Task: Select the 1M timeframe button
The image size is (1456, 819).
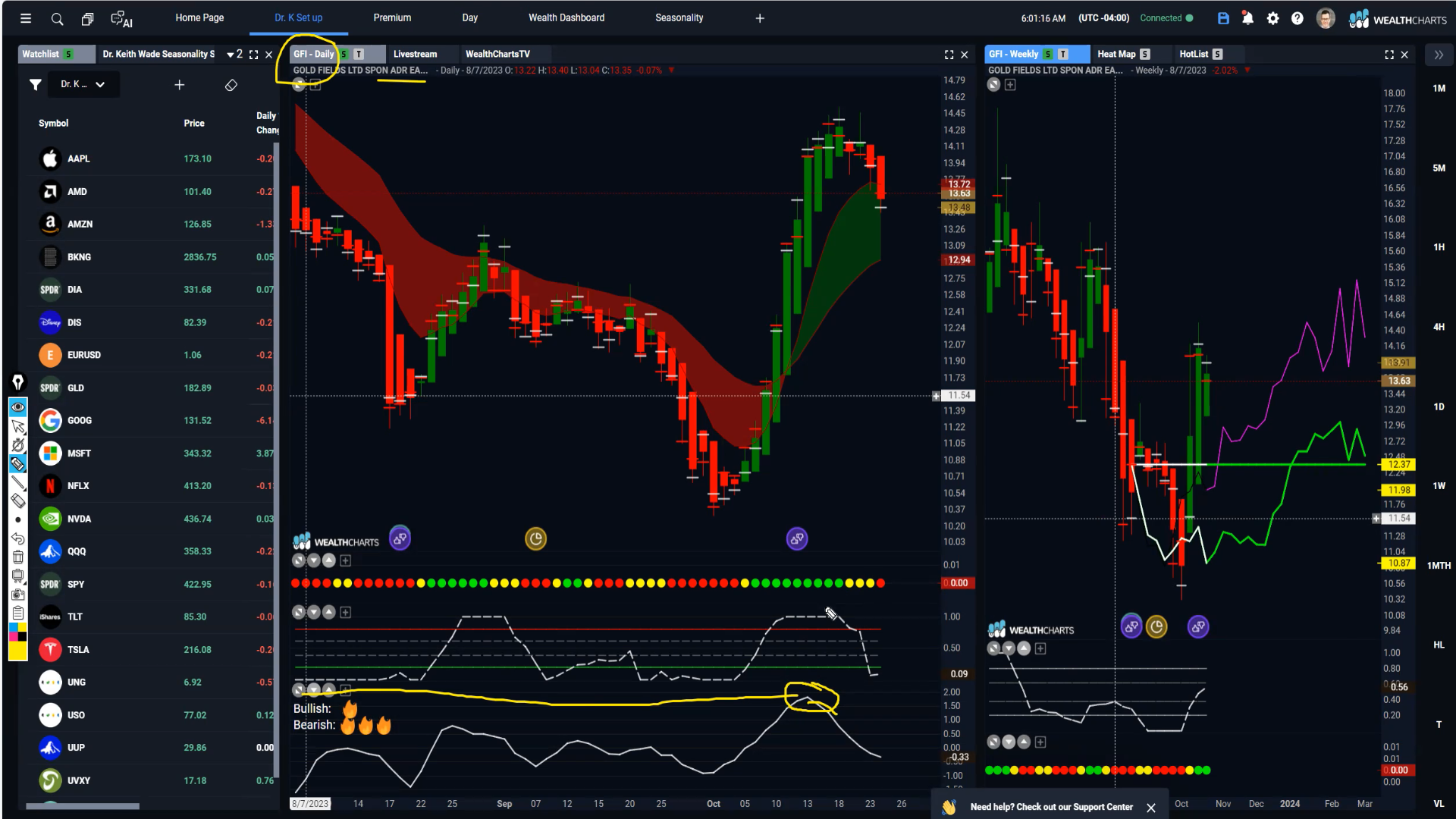Action: [x=1439, y=88]
